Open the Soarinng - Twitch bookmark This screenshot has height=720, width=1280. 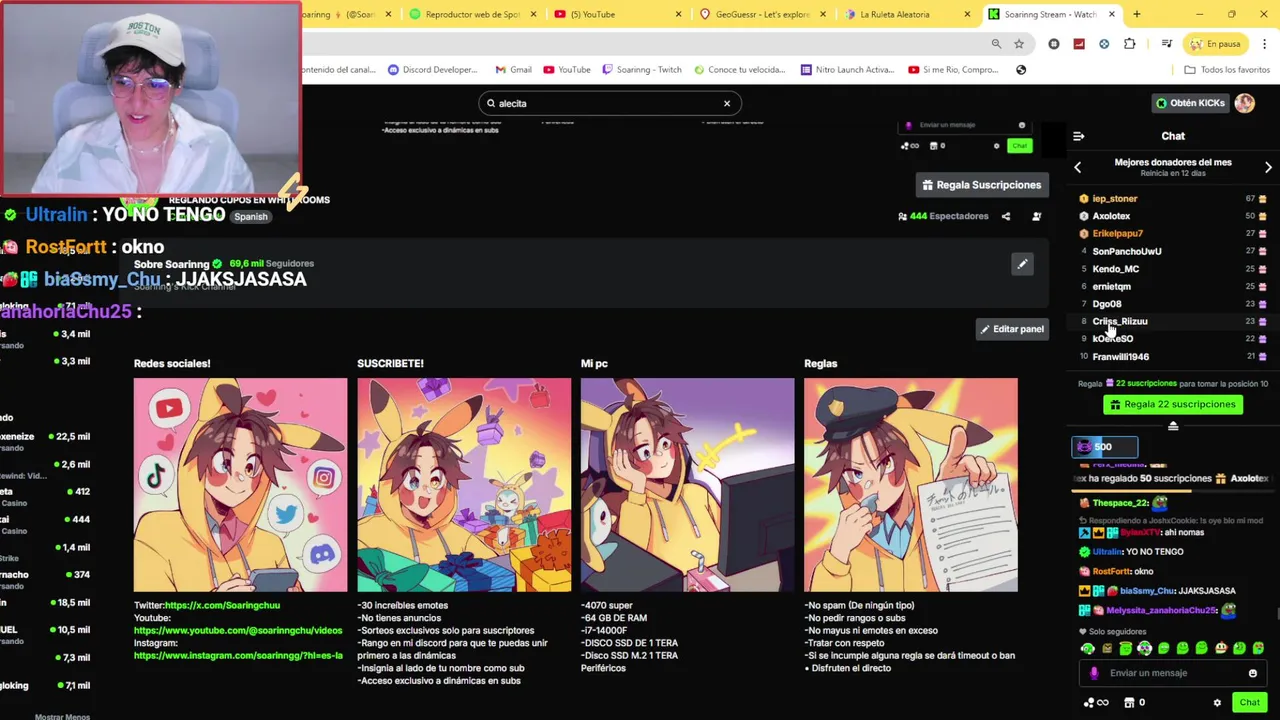642,70
